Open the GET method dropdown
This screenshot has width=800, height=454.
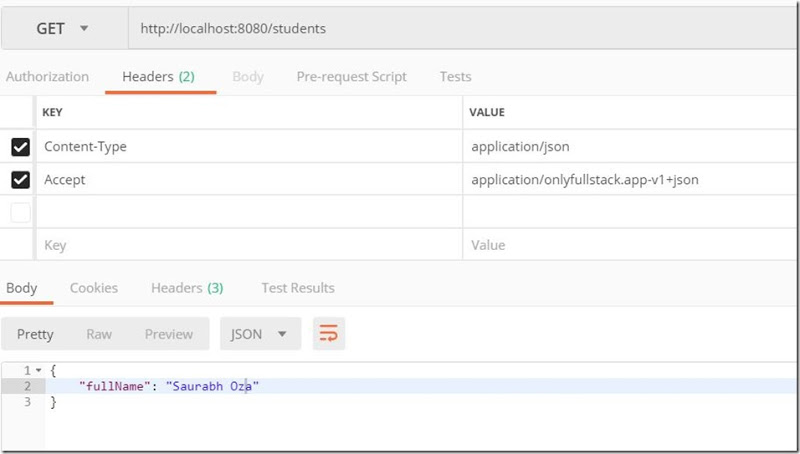[64, 29]
